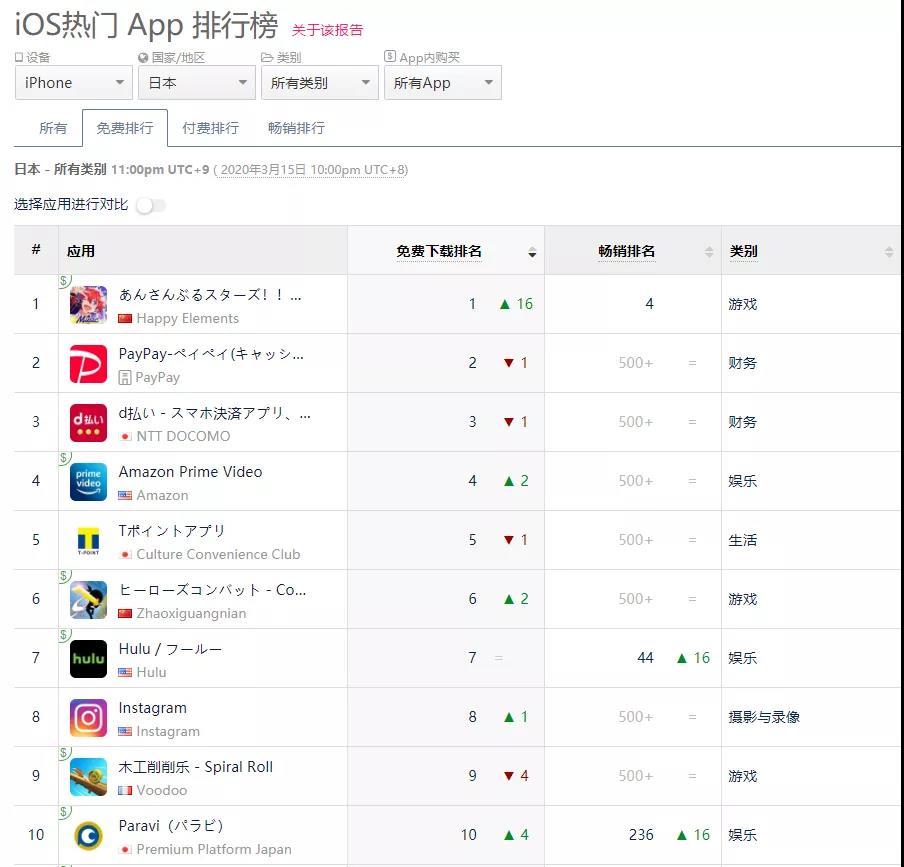
Task: Select the 畅销排行 tab
Action: pos(297,128)
